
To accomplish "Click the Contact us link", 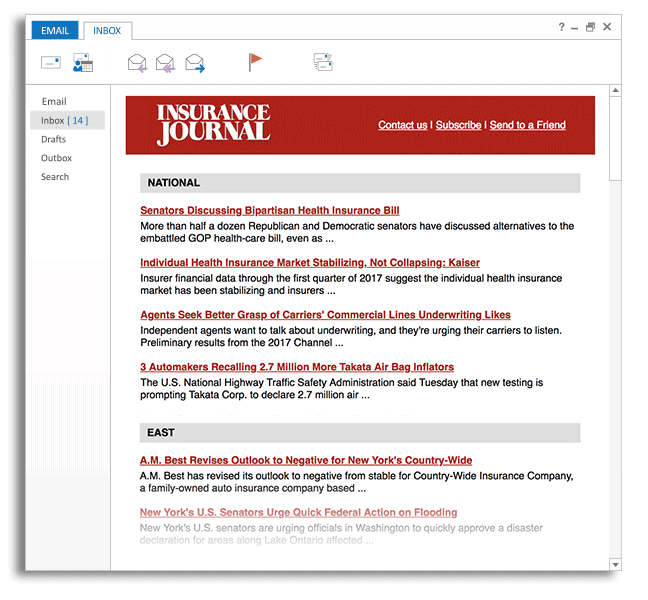I will pyautogui.click(x=402, y=125).
